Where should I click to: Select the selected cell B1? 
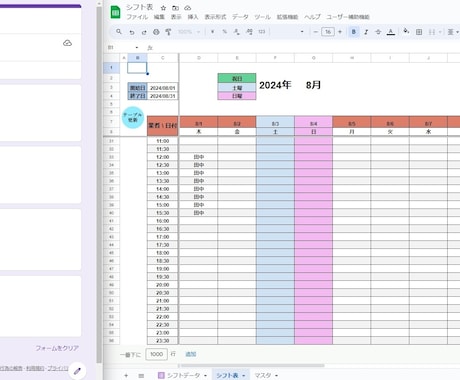click(137, 68)
